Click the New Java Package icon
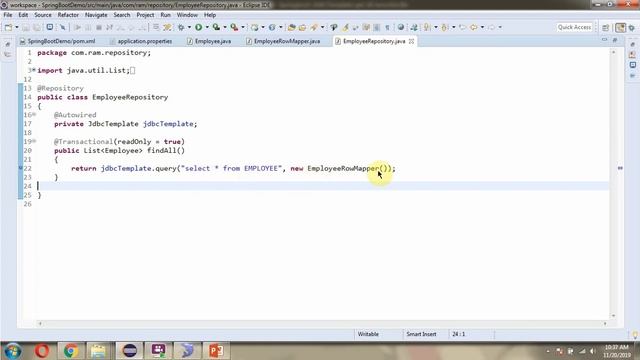The width and height of the screenshot is (640, 360). (255, 27)
